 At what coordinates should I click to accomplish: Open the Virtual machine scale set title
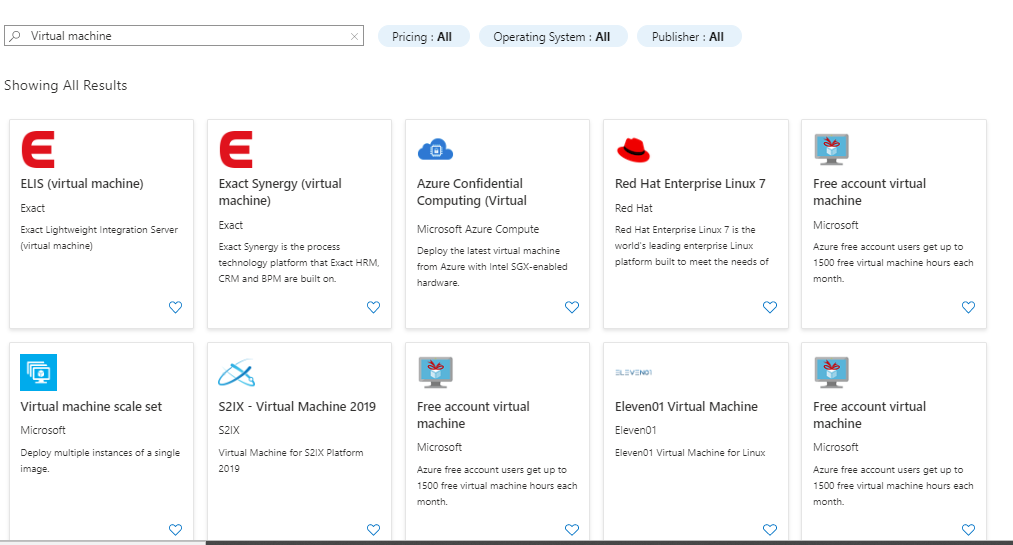[x=91, y=407]
